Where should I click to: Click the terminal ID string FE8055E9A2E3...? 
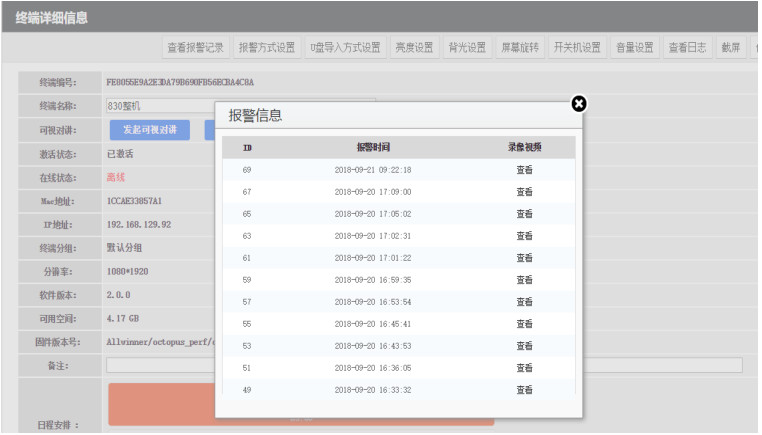180,83
